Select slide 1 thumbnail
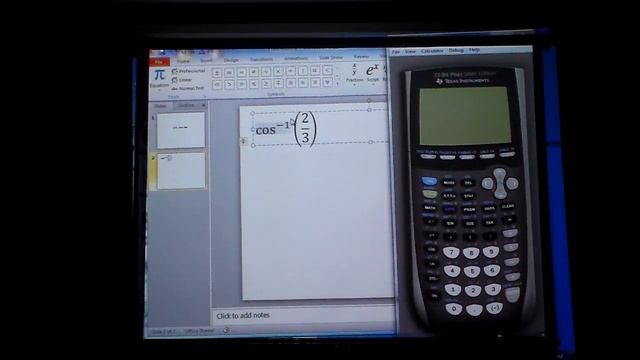This screenshot has height=360, width=640. 181,130
